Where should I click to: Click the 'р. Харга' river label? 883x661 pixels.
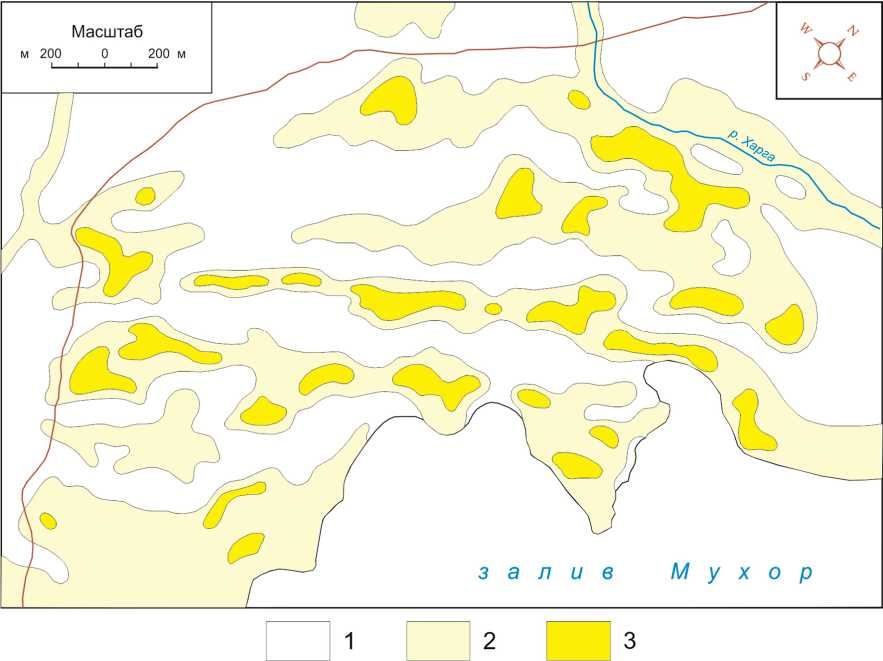(x=752, y=146)
